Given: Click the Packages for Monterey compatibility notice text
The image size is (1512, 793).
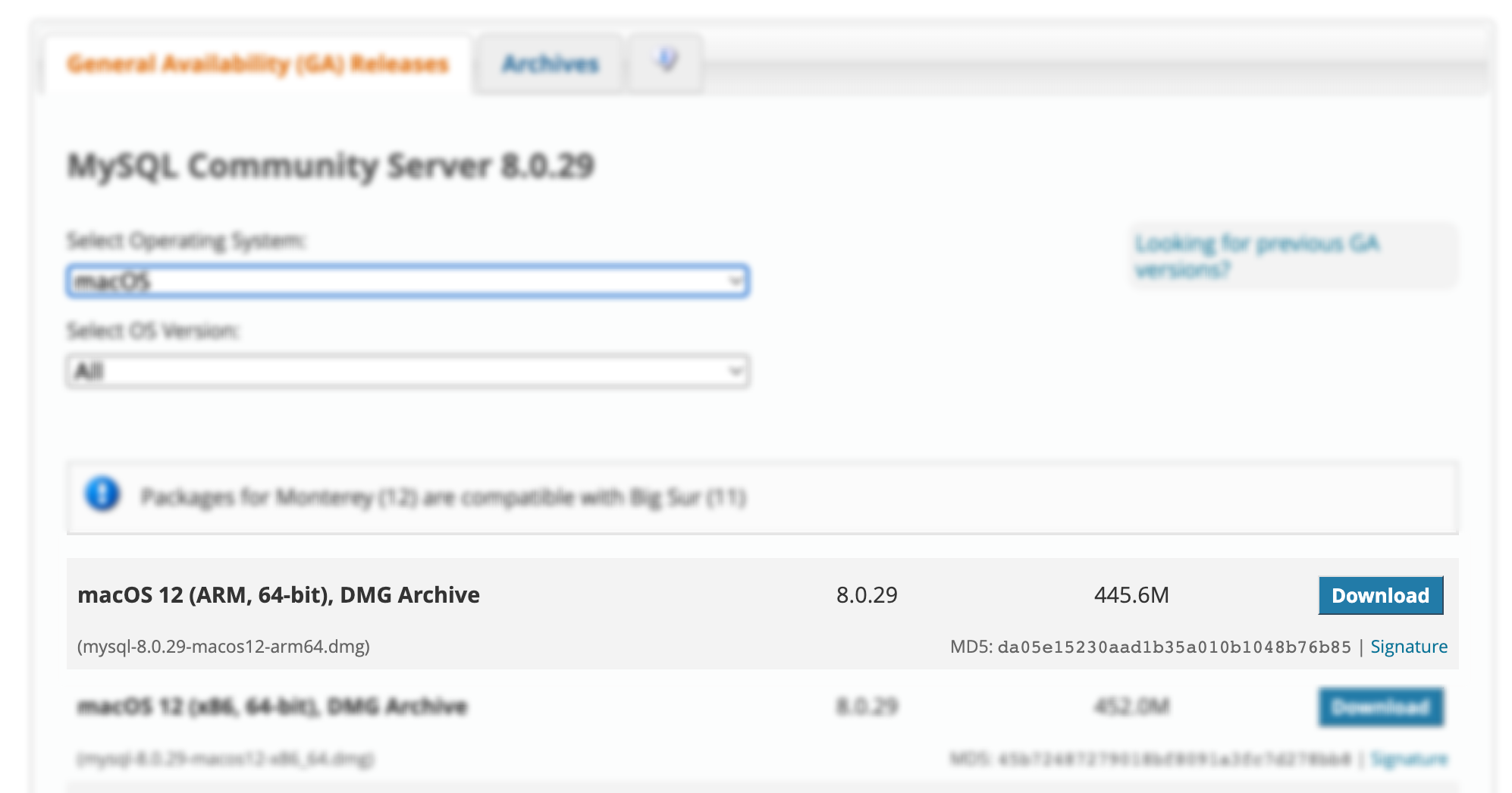Looking at the screenshot, I should pos(444,497).
